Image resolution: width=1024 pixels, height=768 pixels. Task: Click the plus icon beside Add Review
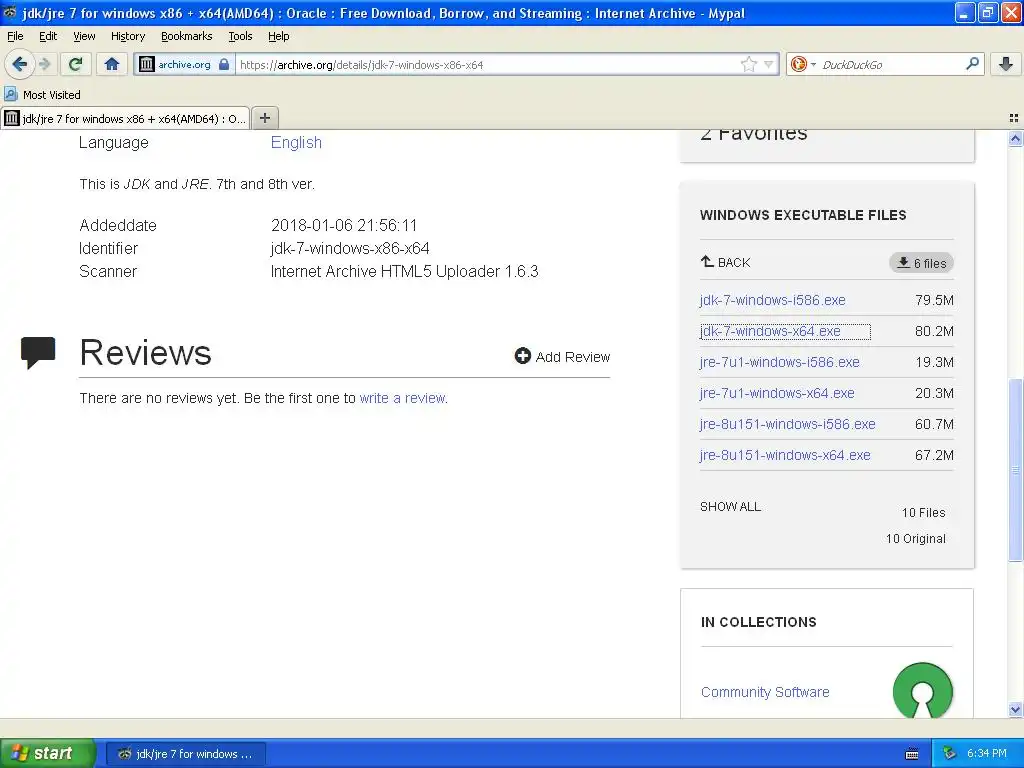tap(522, 356)
